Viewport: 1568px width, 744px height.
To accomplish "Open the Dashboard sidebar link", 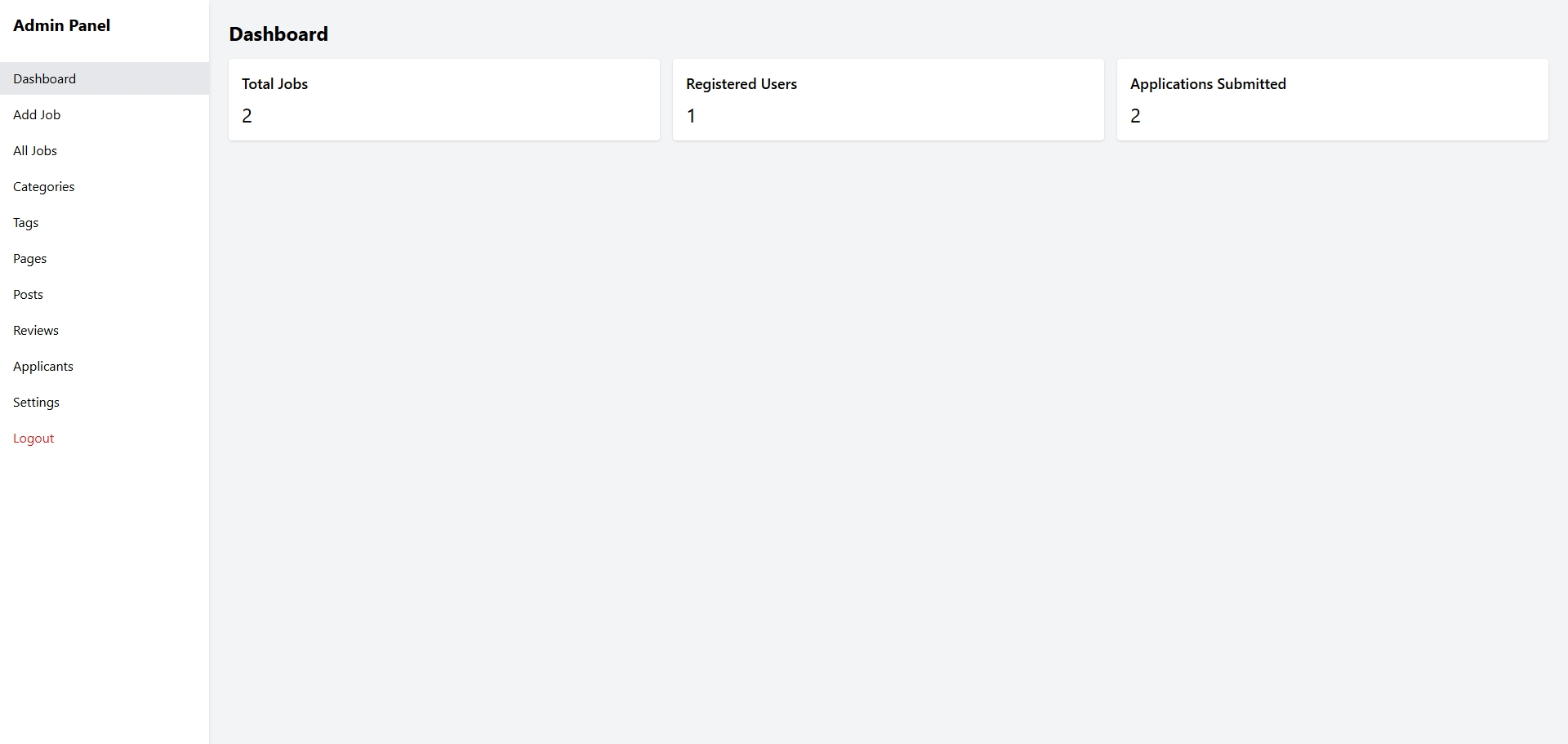I will (x=45, y=78).
